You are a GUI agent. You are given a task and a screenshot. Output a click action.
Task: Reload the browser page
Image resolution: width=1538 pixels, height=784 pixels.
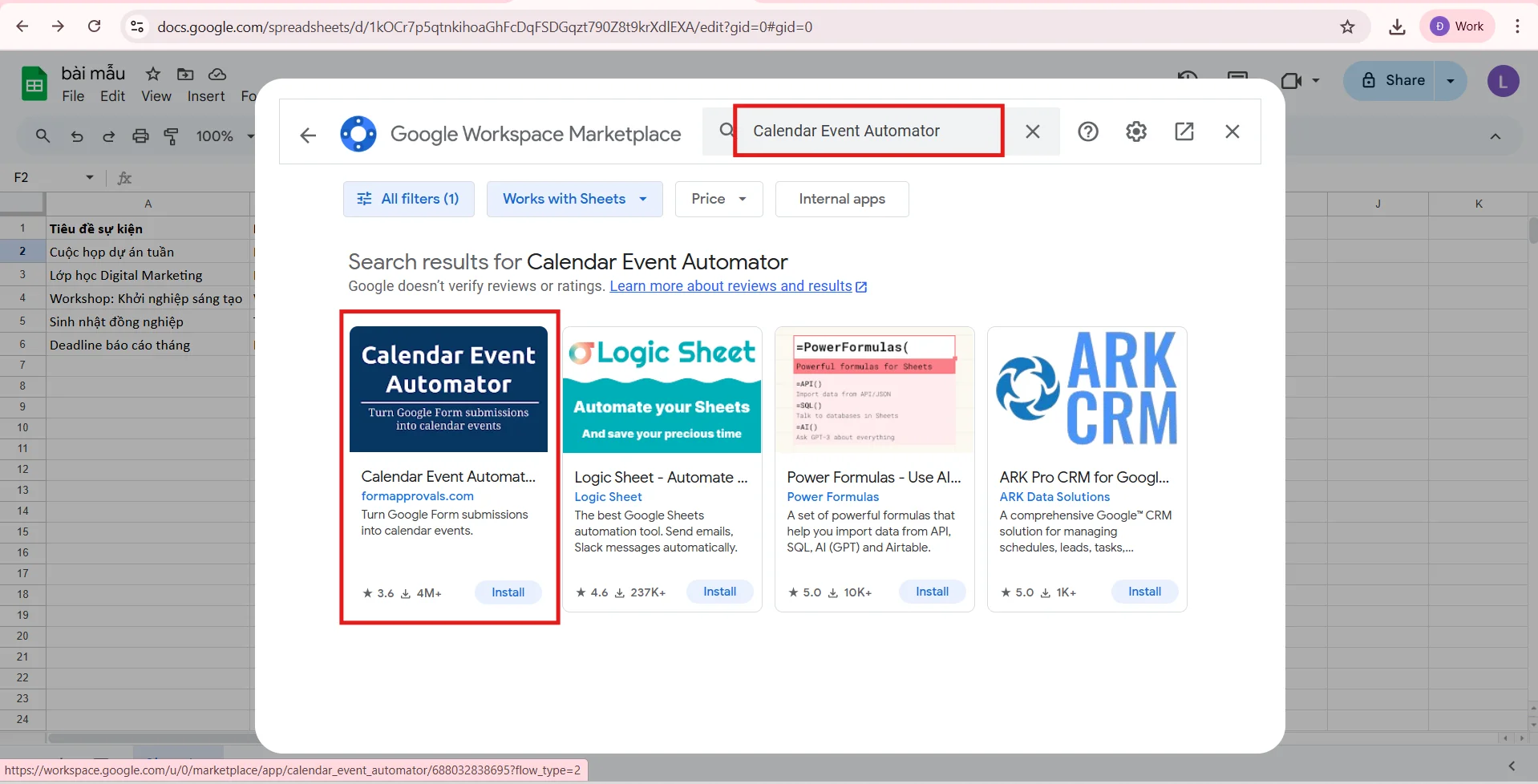(94, 26)
